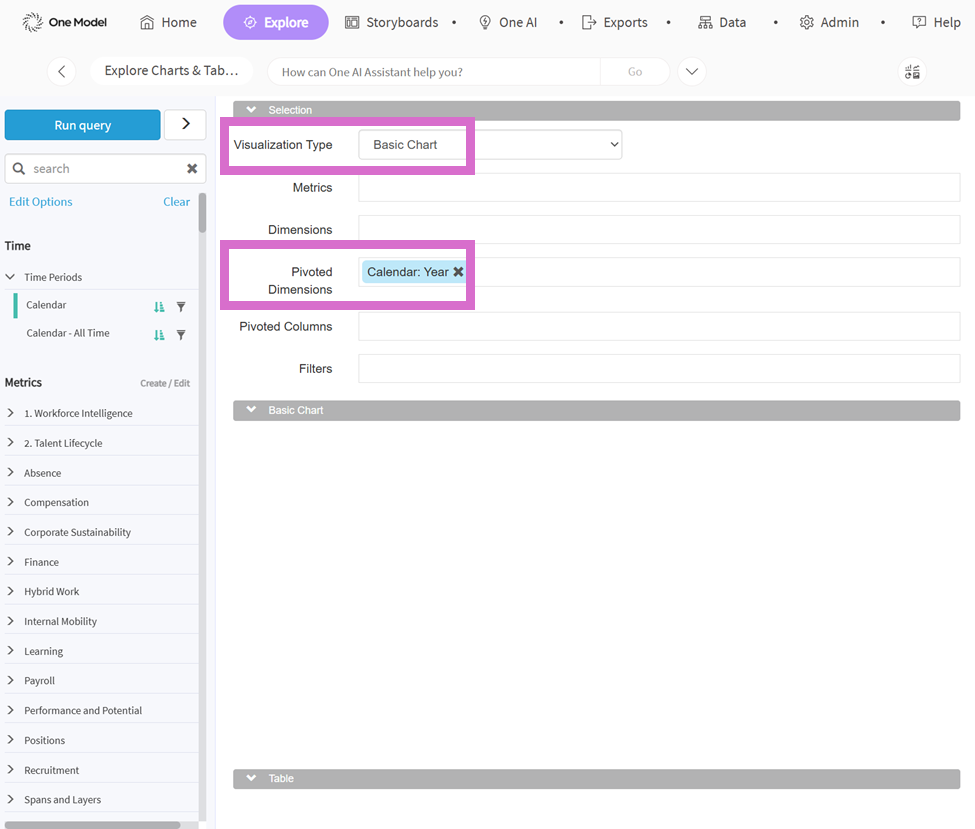Click the Edit Options link
Screen dimensions: 975x829
pos(41,202)
